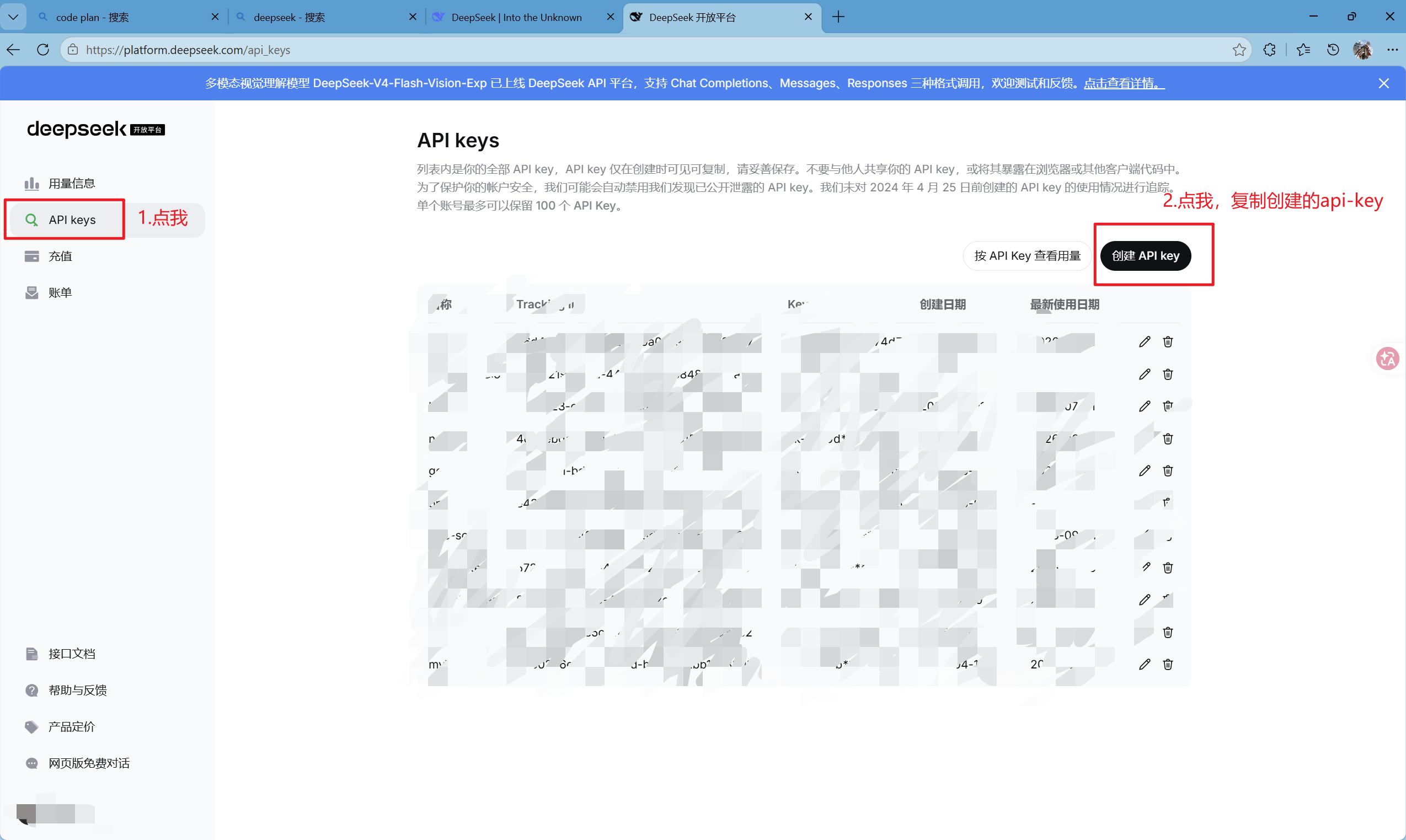Image resolution: width=1406 pixels, height=840 pixels.
Task: Close the "DeepSeek | Into the Unknown" tab
Action: (610, 17)
